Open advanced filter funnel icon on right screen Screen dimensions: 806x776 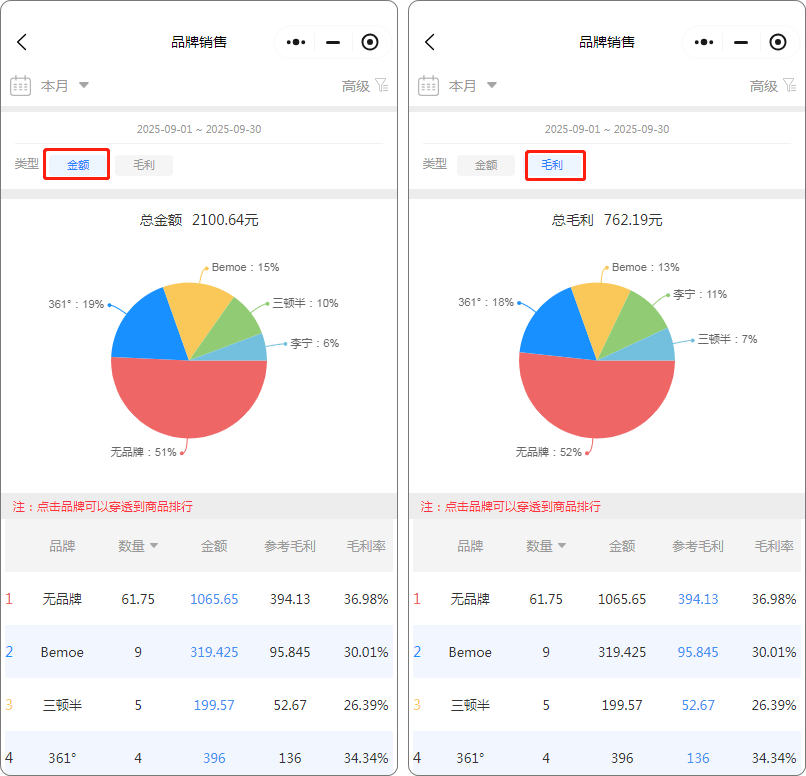pos(790,85)
